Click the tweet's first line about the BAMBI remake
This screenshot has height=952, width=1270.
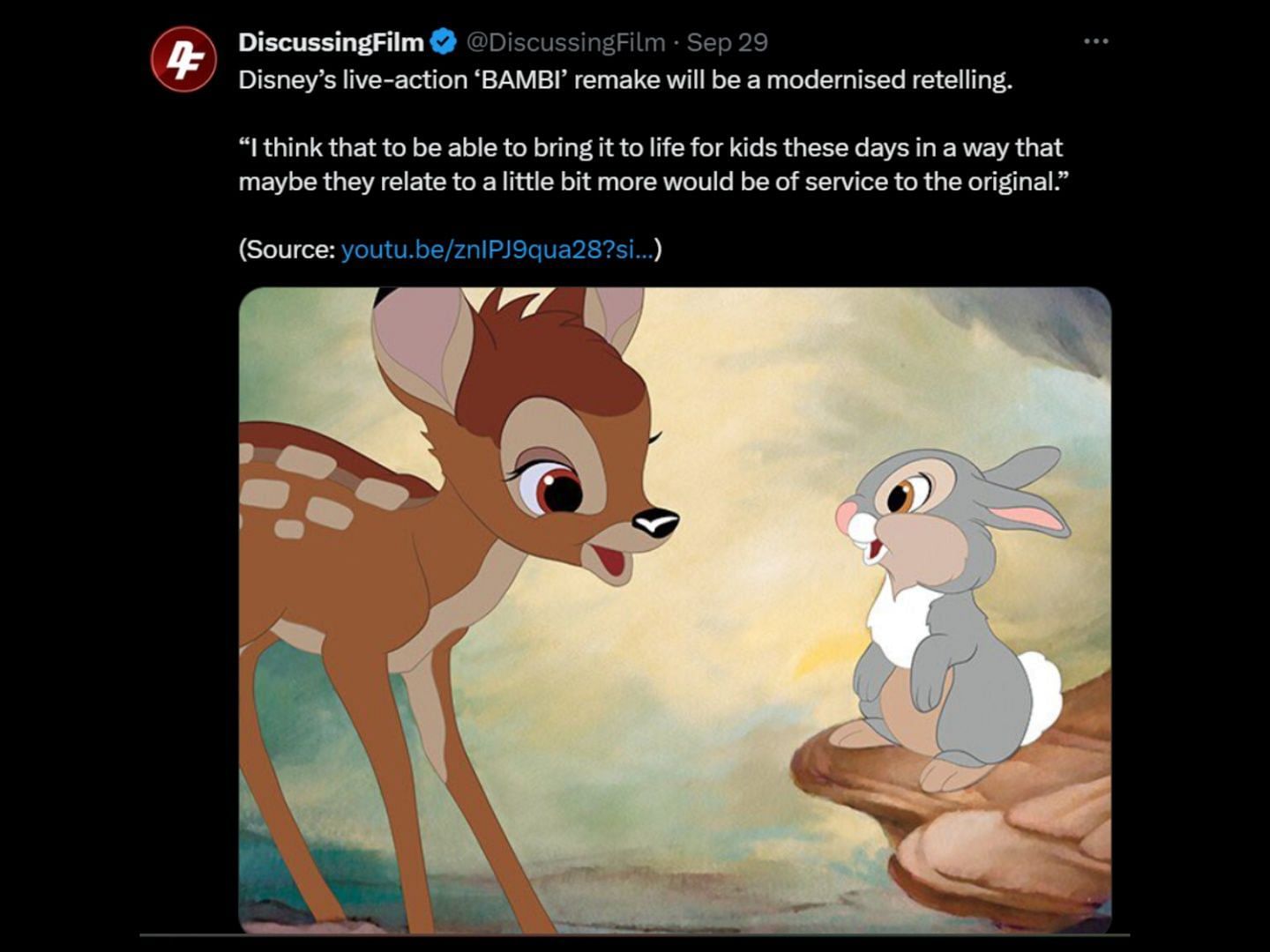624,80
